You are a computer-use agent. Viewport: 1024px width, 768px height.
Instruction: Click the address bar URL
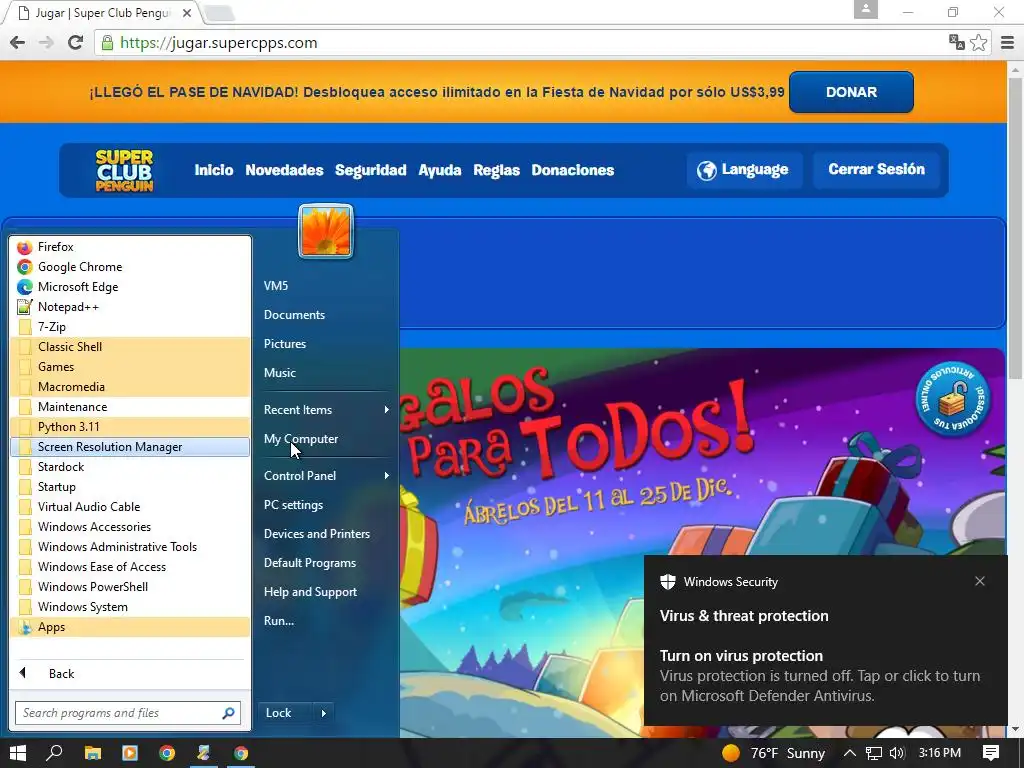pyautogui.click(x=219, y=42)
